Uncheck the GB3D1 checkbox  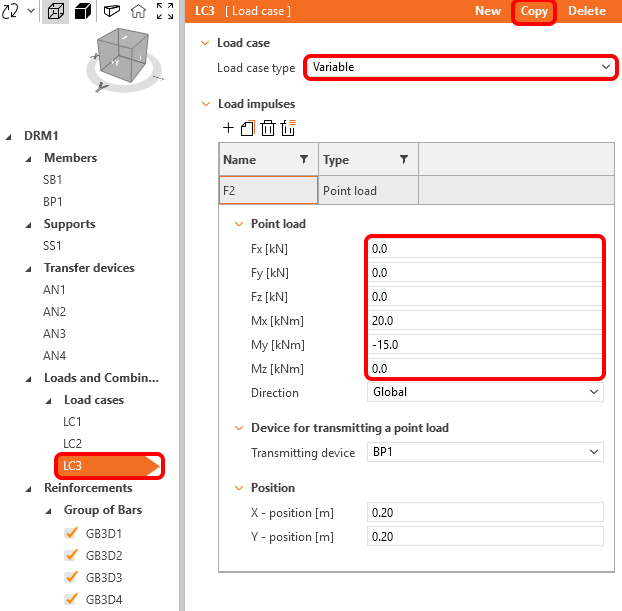71,534
